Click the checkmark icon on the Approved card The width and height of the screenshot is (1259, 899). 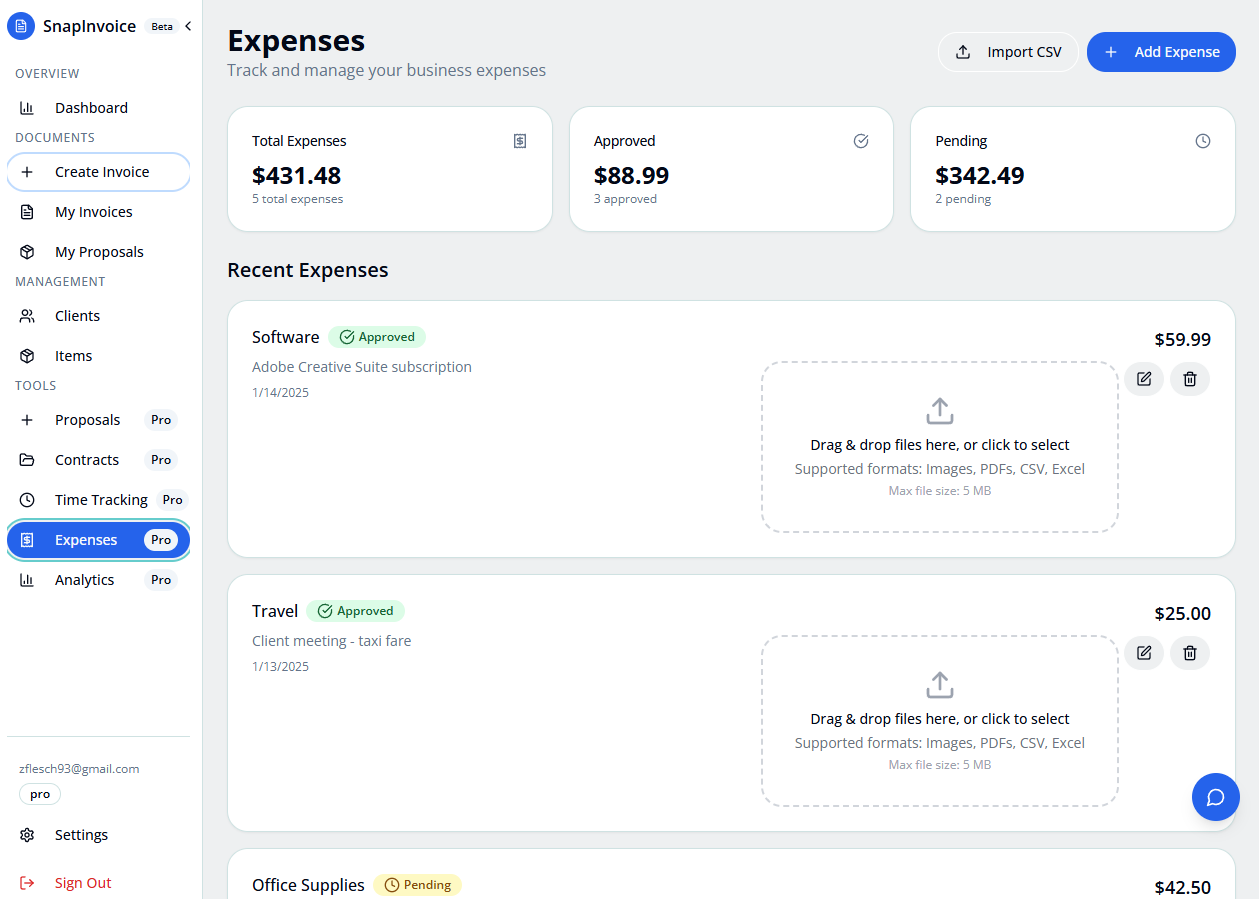[861, 141]
